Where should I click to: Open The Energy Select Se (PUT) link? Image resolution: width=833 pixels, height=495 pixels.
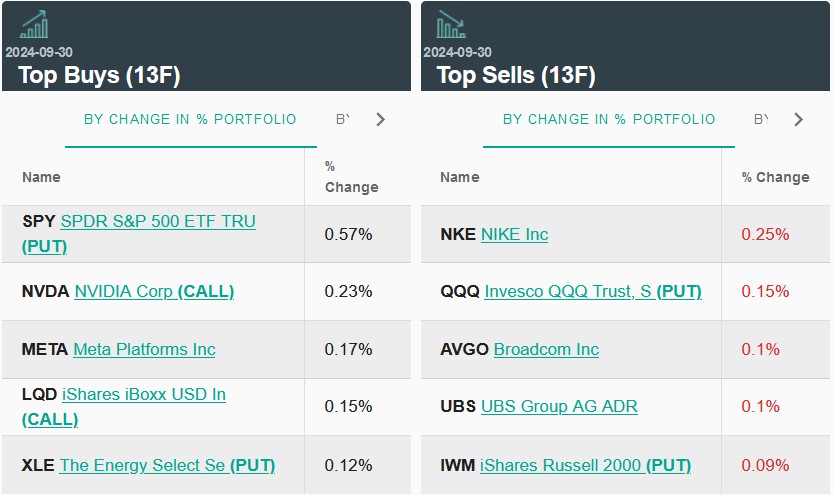167,465
